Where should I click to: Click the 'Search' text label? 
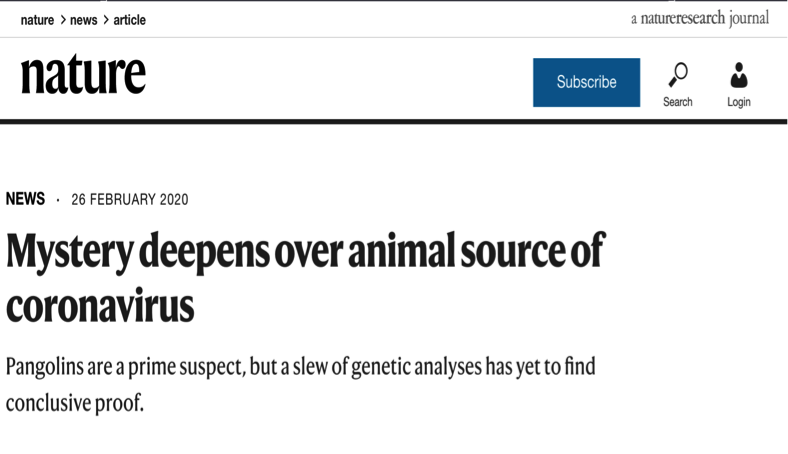[x=678, y=102]
